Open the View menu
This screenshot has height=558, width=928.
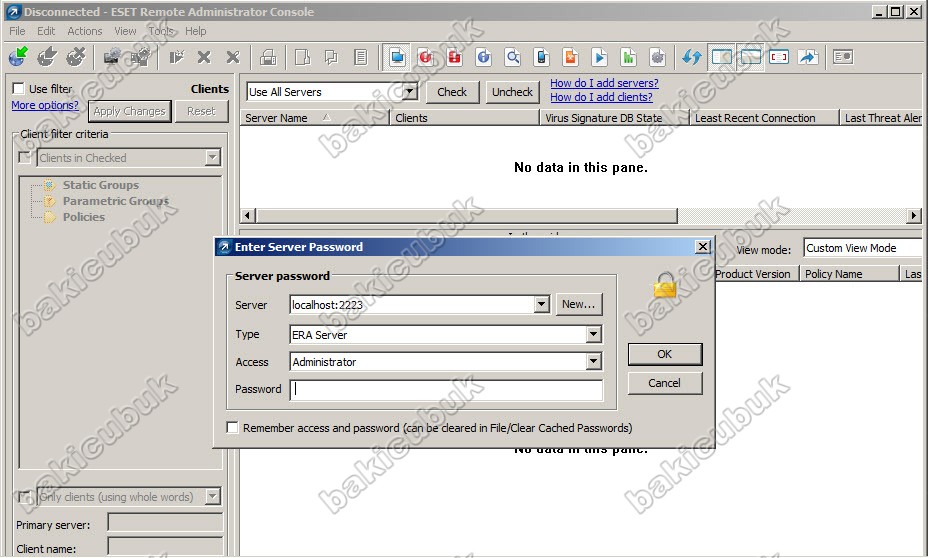coord(125,31)
